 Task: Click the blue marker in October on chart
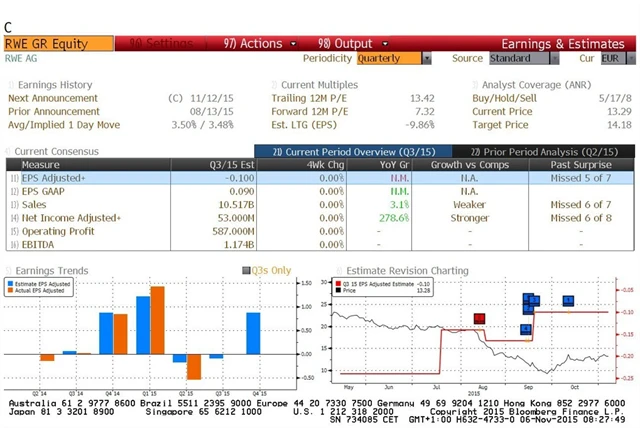coord(568,301)
